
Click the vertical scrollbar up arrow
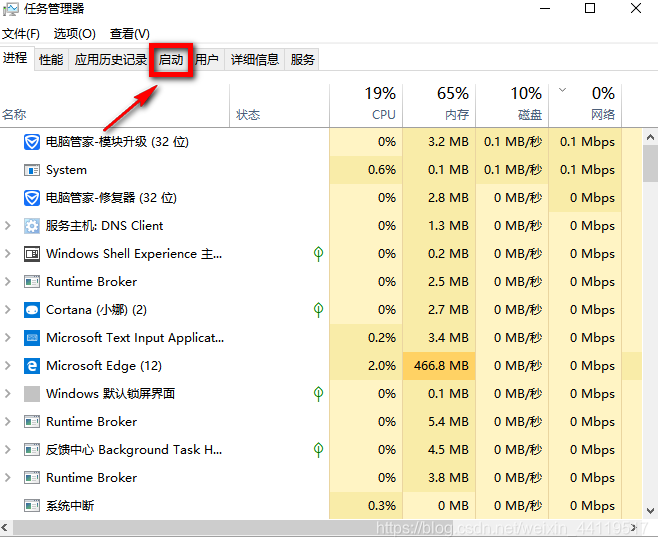[650, 137]
